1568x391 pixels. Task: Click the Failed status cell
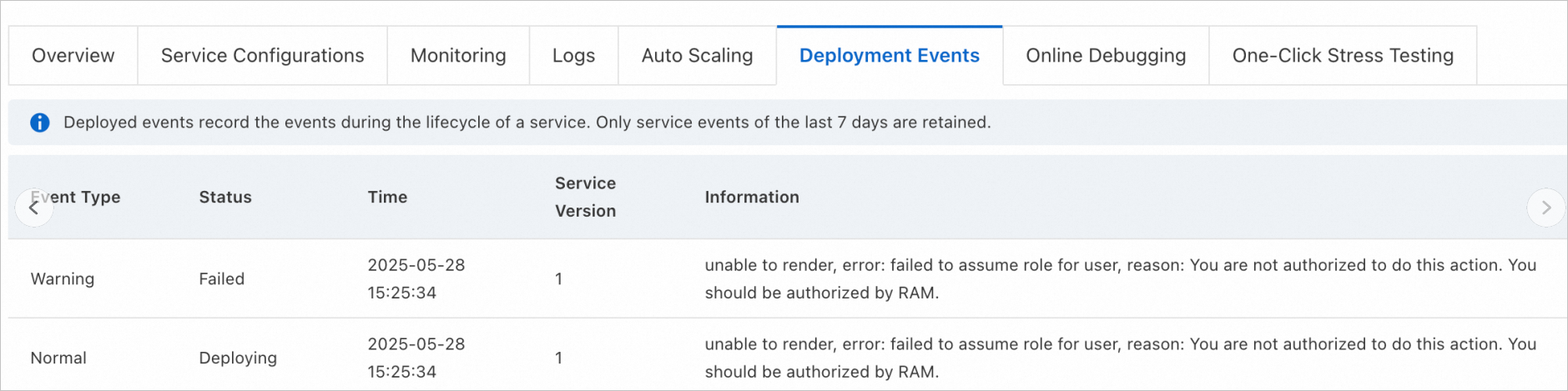pos(221,279)
